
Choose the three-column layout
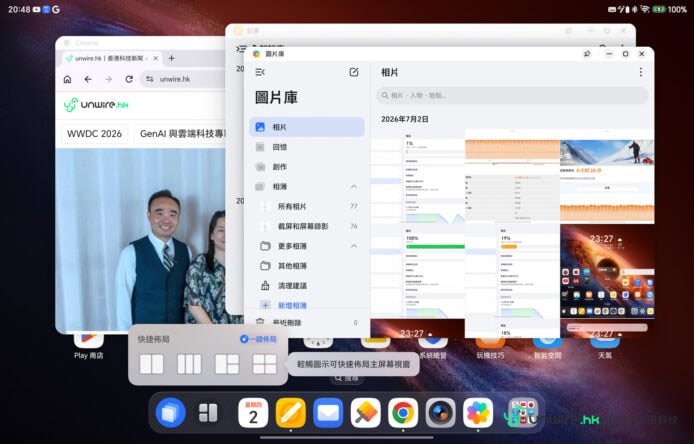click(x=189, y=364)
